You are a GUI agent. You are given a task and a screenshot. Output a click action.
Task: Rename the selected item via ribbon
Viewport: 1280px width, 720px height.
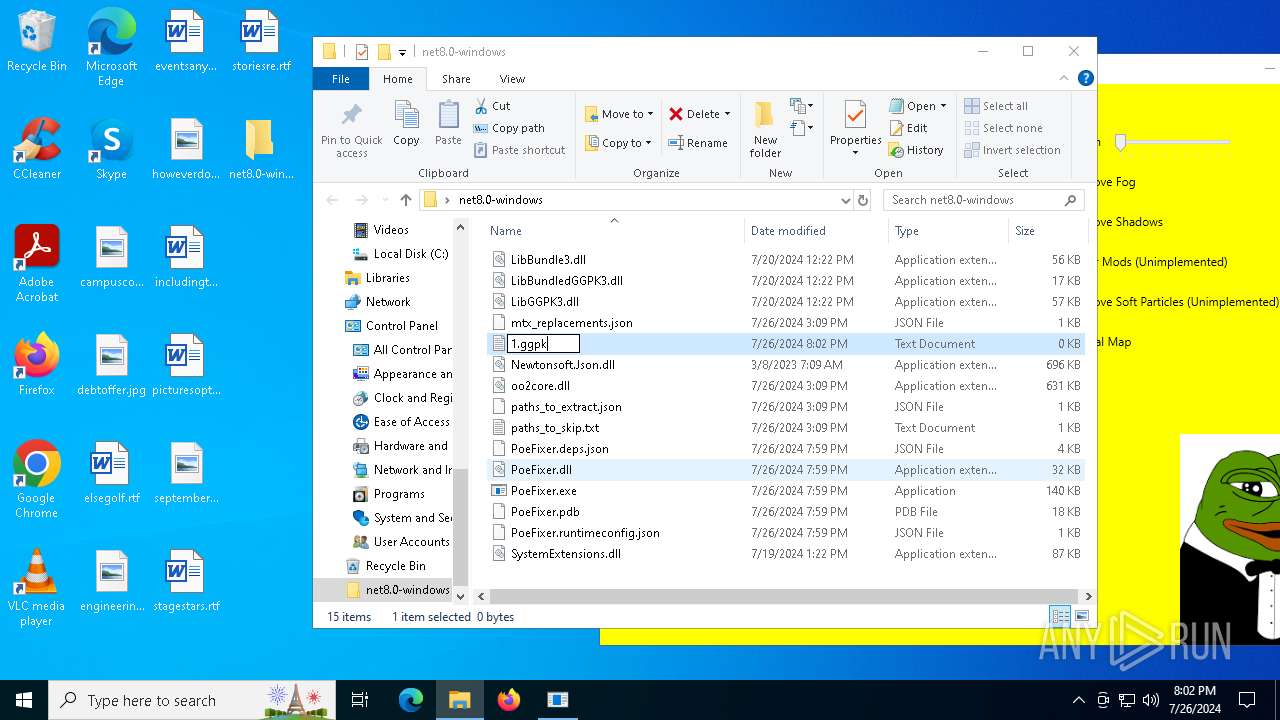click(698, 143)
